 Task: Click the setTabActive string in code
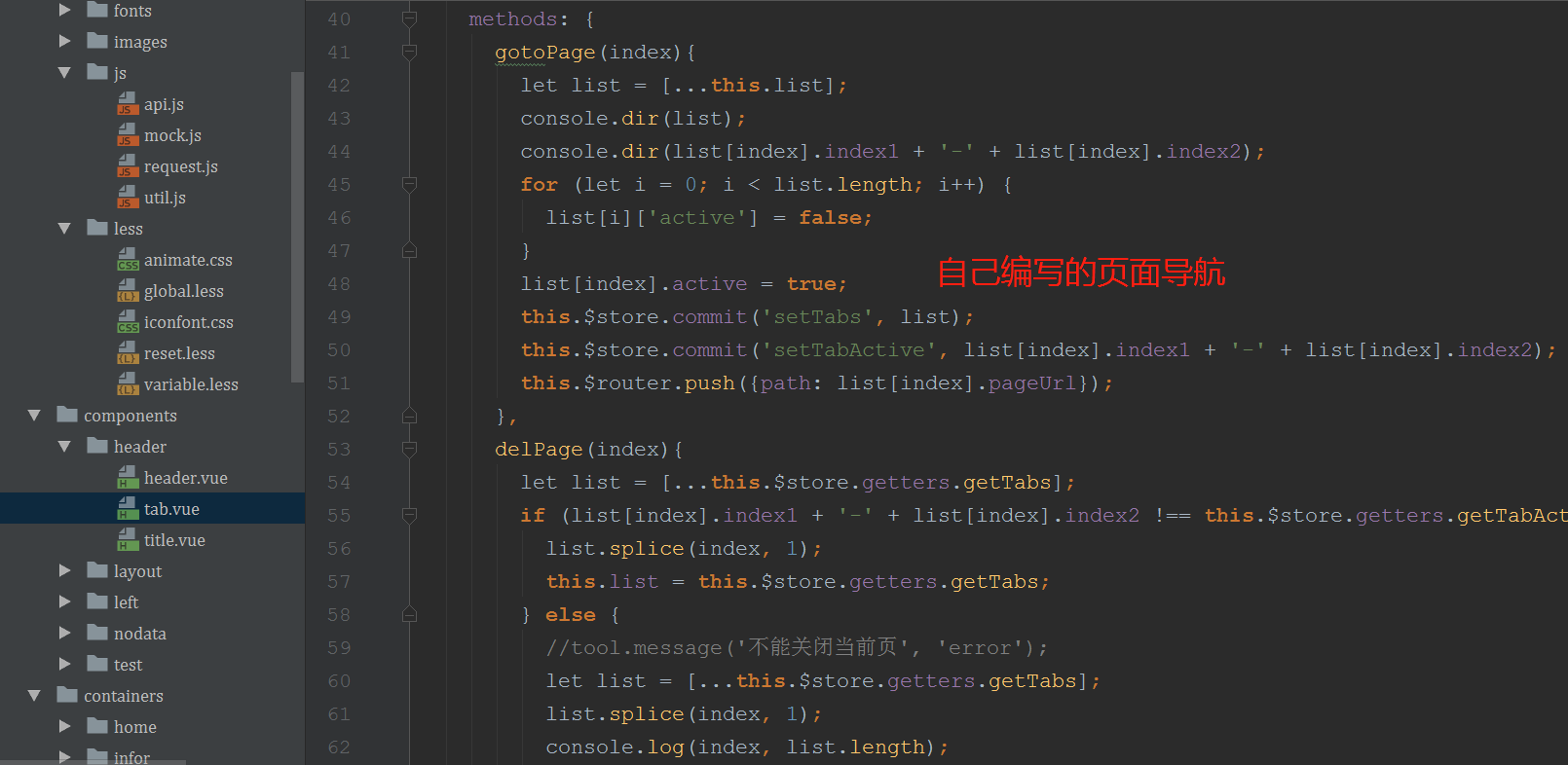[848, 350]
